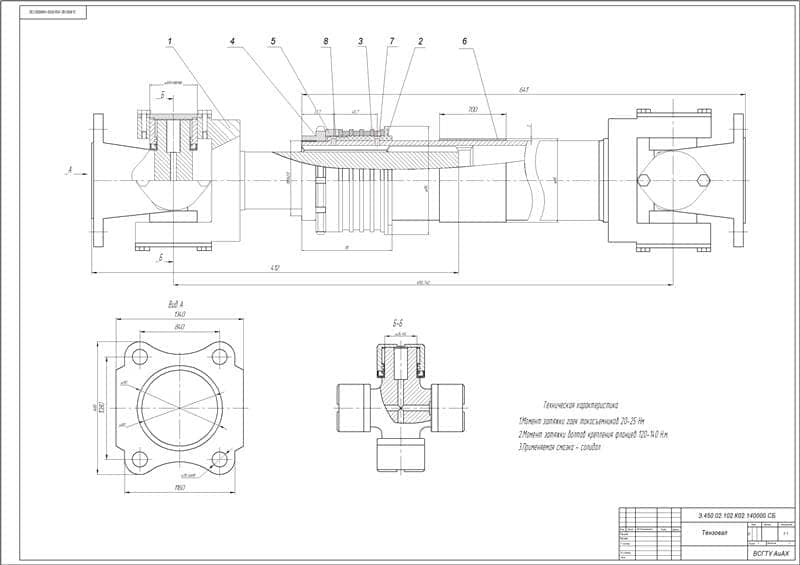Click lower section mark 'Б' below the yoke
Viewport: 800px width, 565px height.
(161, 259)
